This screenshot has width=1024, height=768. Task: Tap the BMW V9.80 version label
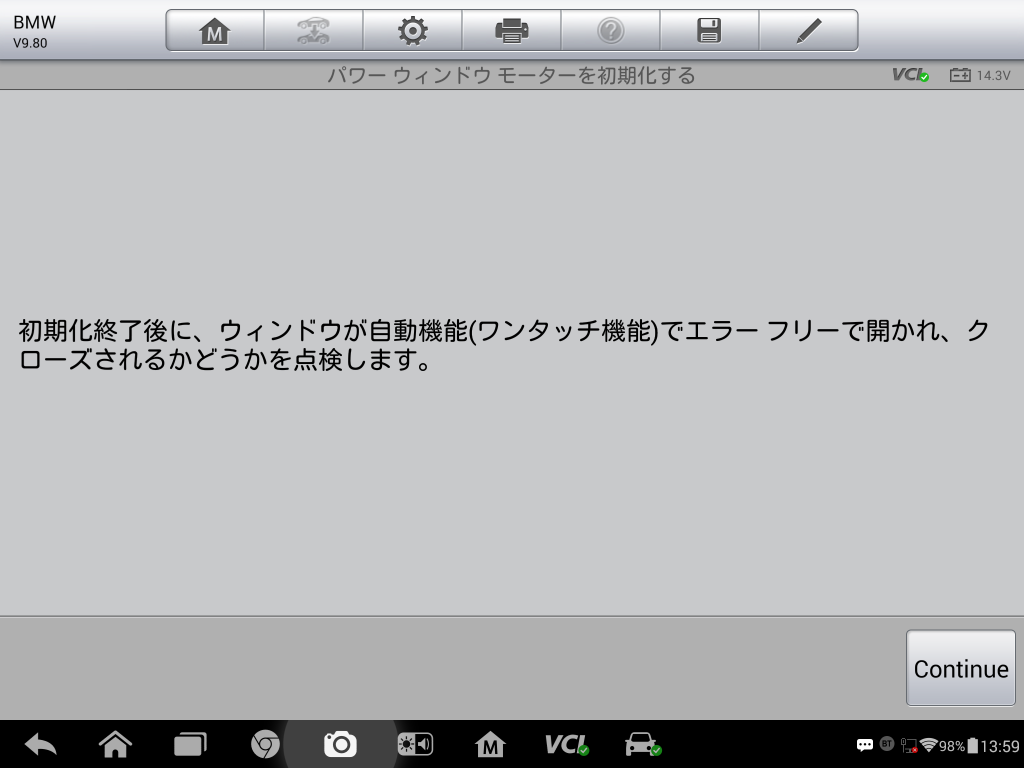(x=35, y=32)
